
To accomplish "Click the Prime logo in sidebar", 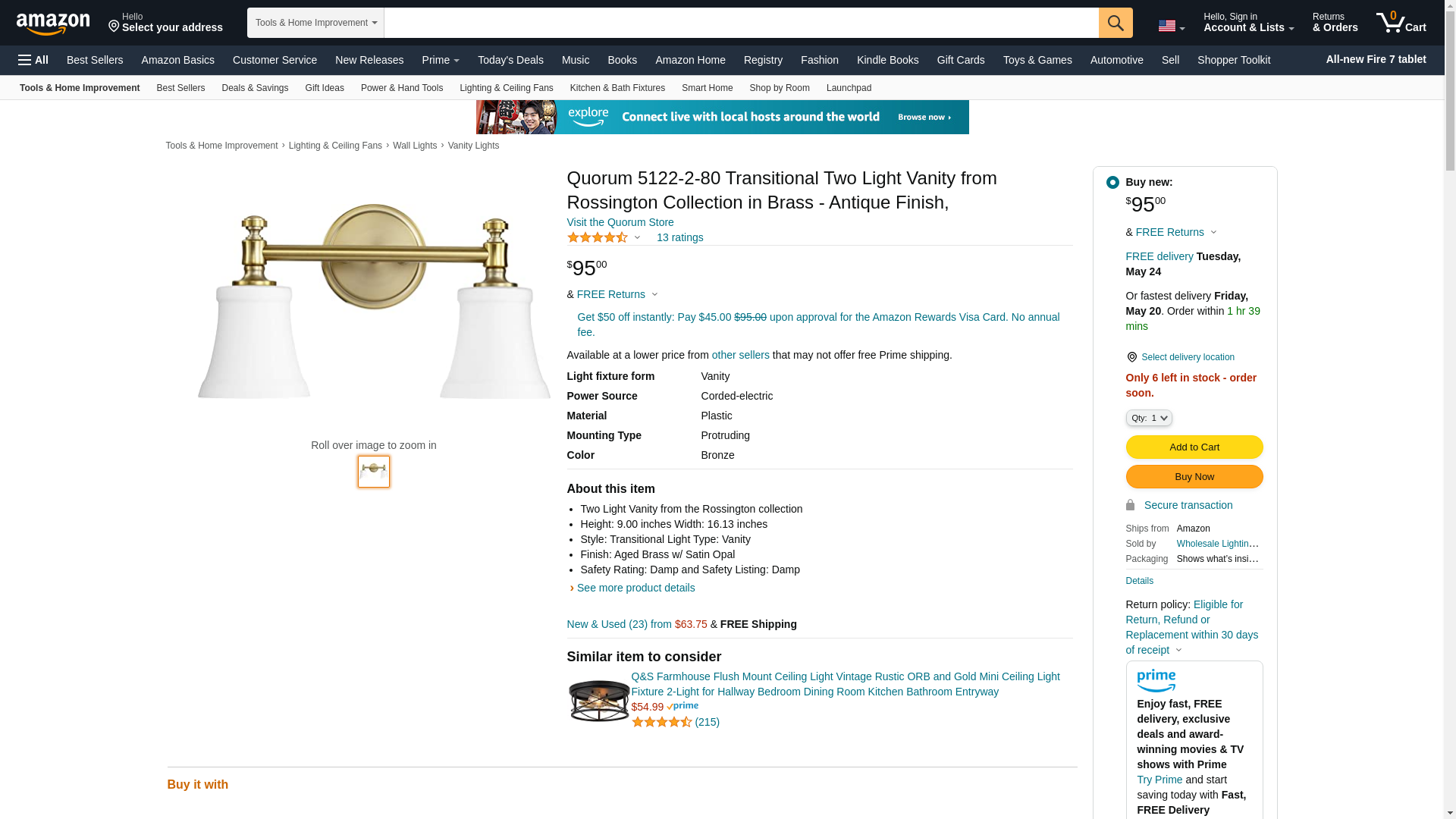I will (x=1156, y=680).
